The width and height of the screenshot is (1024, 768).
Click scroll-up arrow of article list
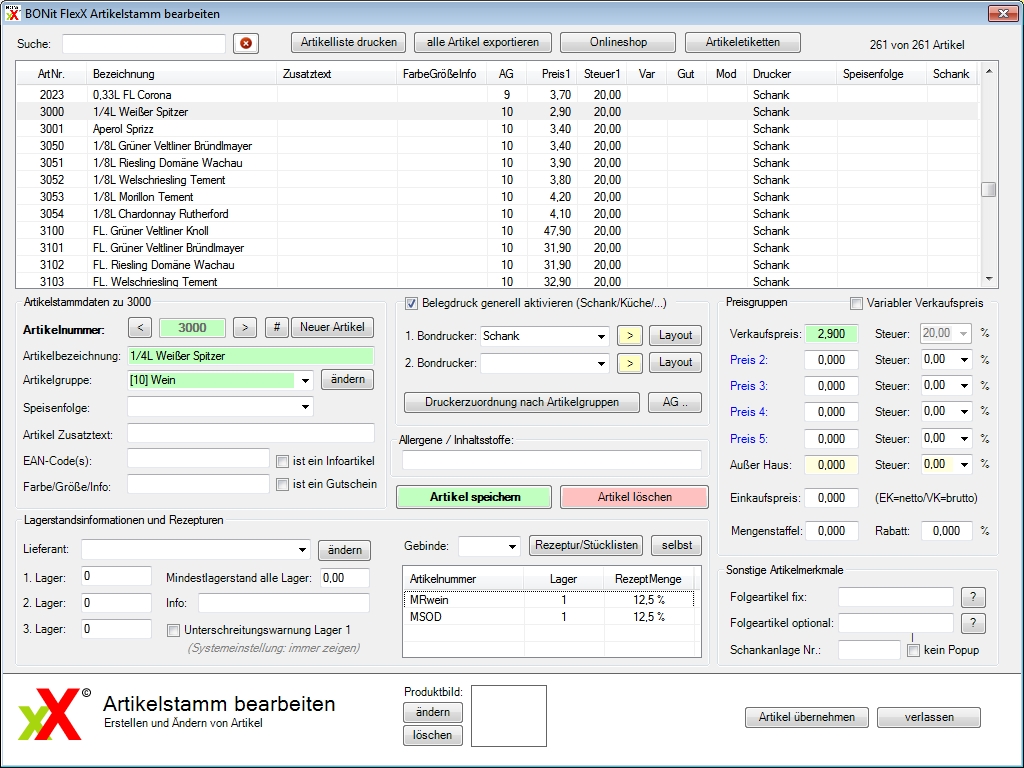coord(989,71)
